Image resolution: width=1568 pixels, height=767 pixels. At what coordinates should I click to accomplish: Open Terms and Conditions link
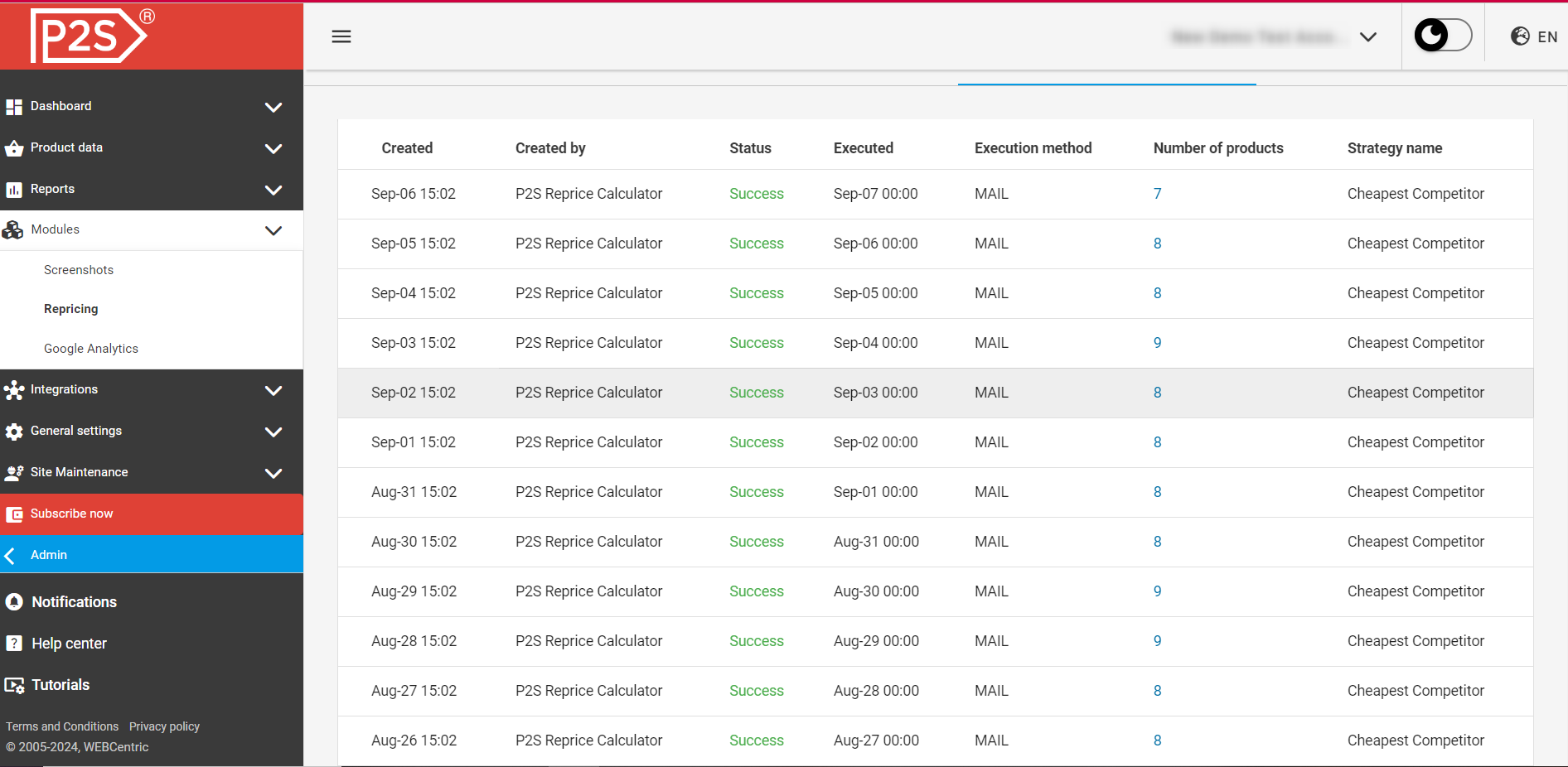(x=62, y=726)
